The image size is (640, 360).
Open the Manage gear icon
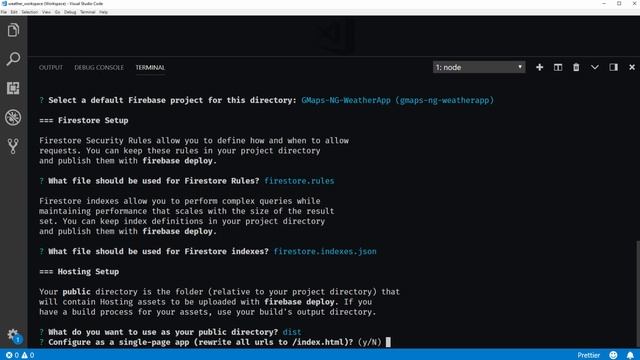[13, 335]
